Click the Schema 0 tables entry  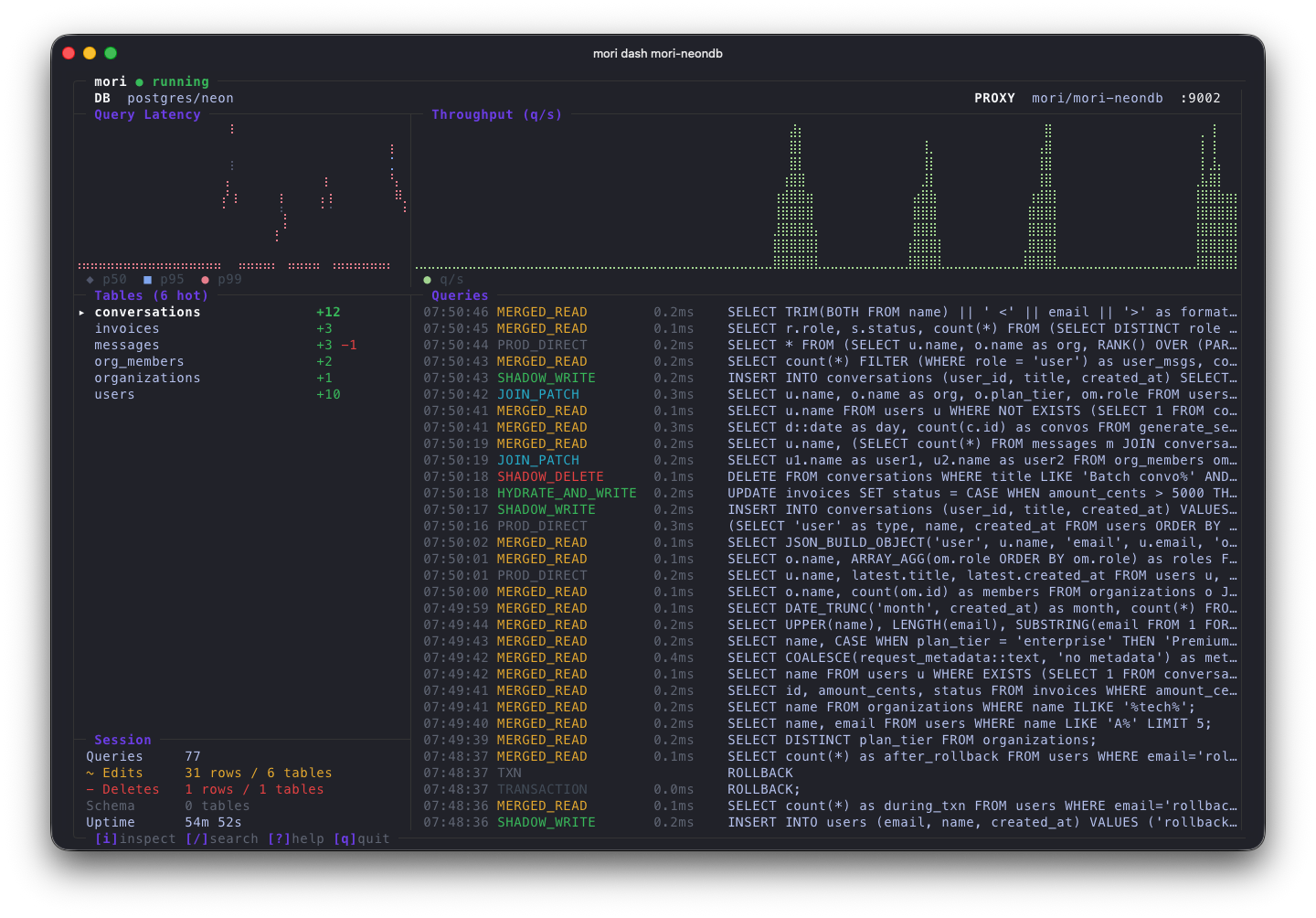click(x=168, y=806)
